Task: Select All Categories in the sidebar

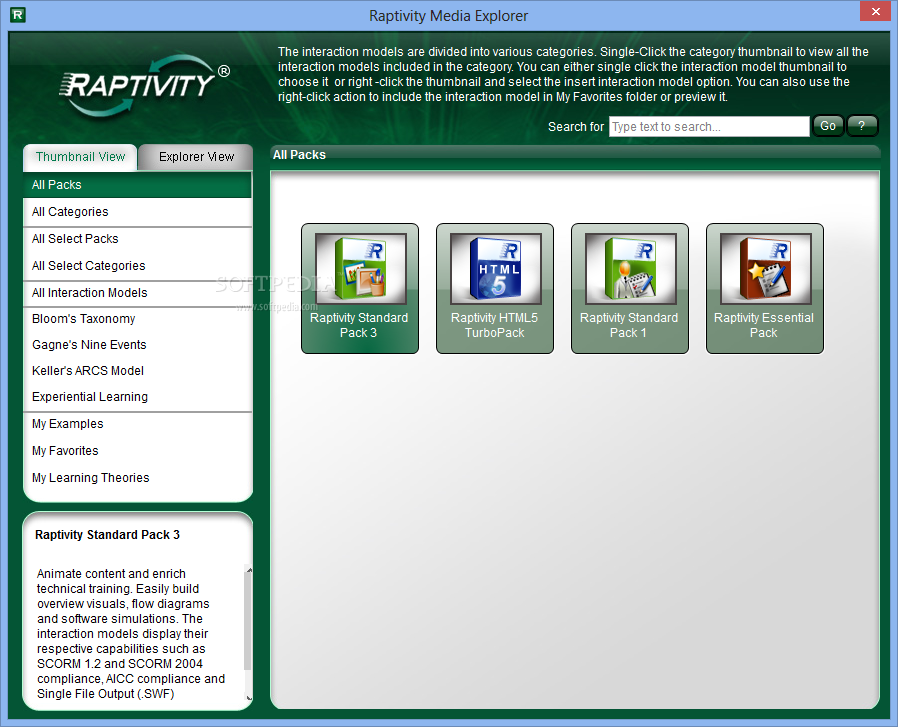Action: [137, 212]
